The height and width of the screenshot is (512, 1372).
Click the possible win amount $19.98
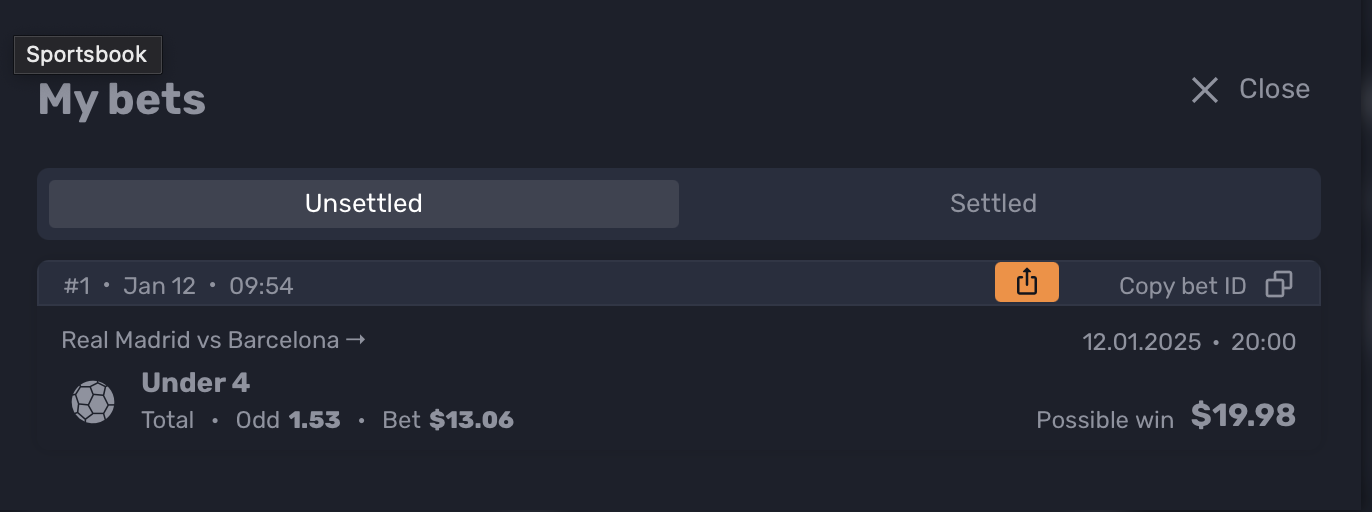pos(1243,415)
